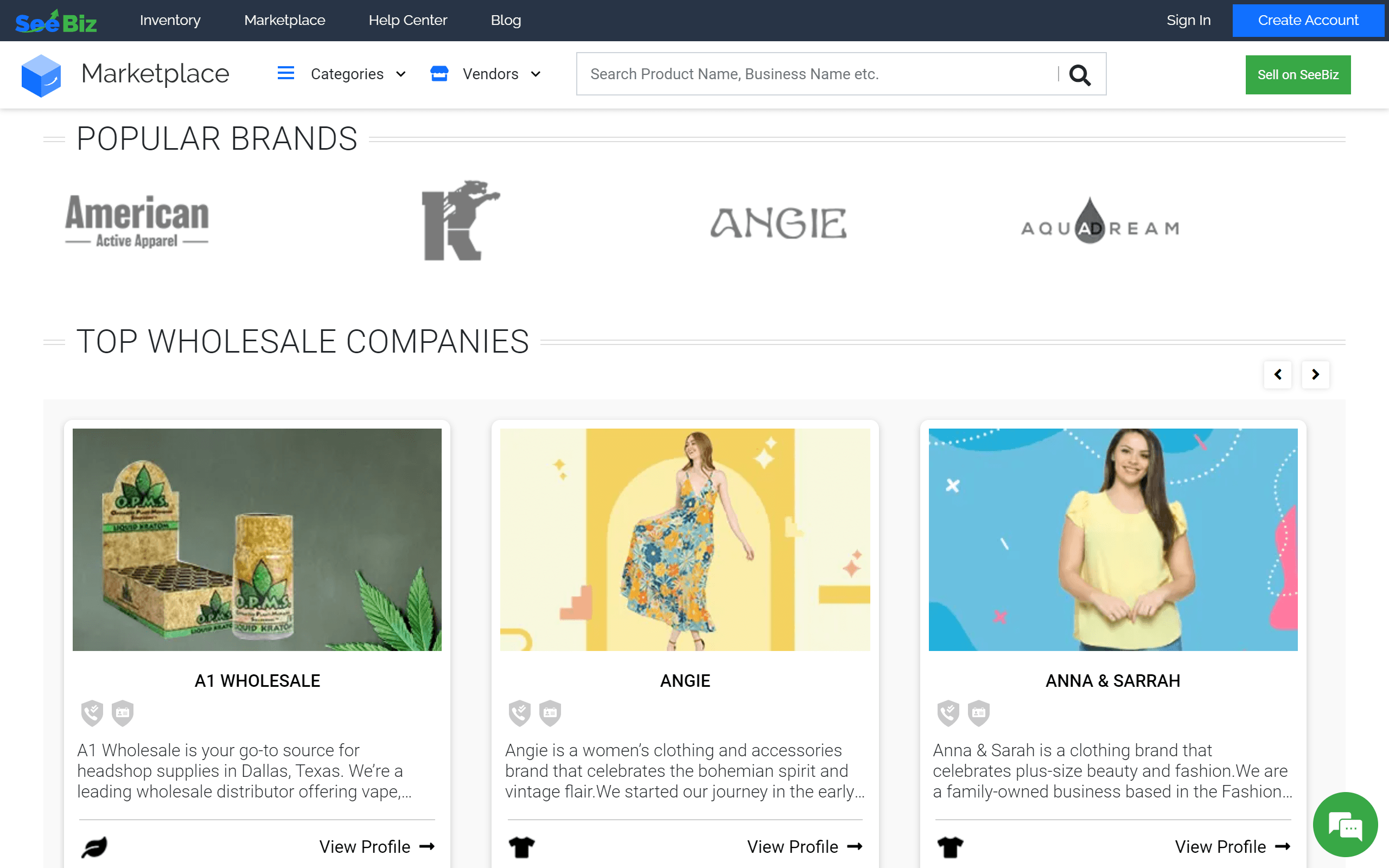
Task: Go back in carousel using the left arrow
Action: click(x=1278, y=374)
